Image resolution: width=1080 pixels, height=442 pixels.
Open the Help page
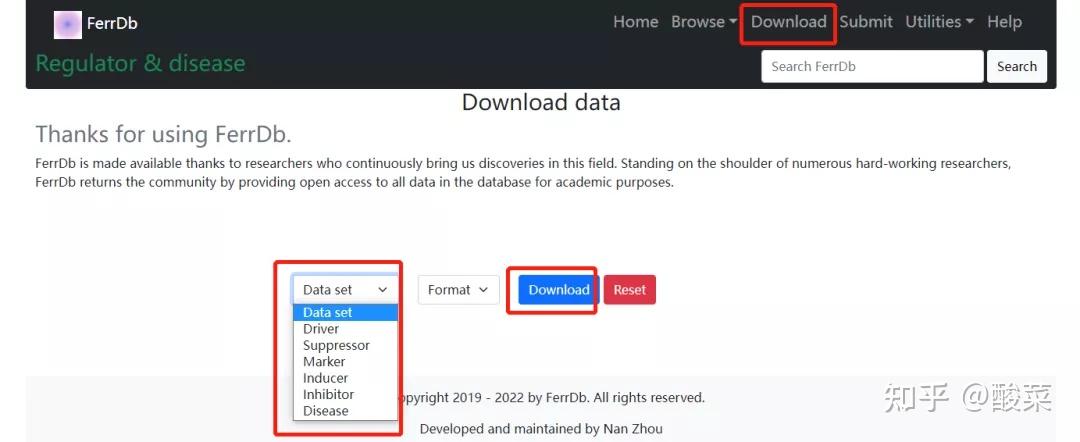[1004, 22]
